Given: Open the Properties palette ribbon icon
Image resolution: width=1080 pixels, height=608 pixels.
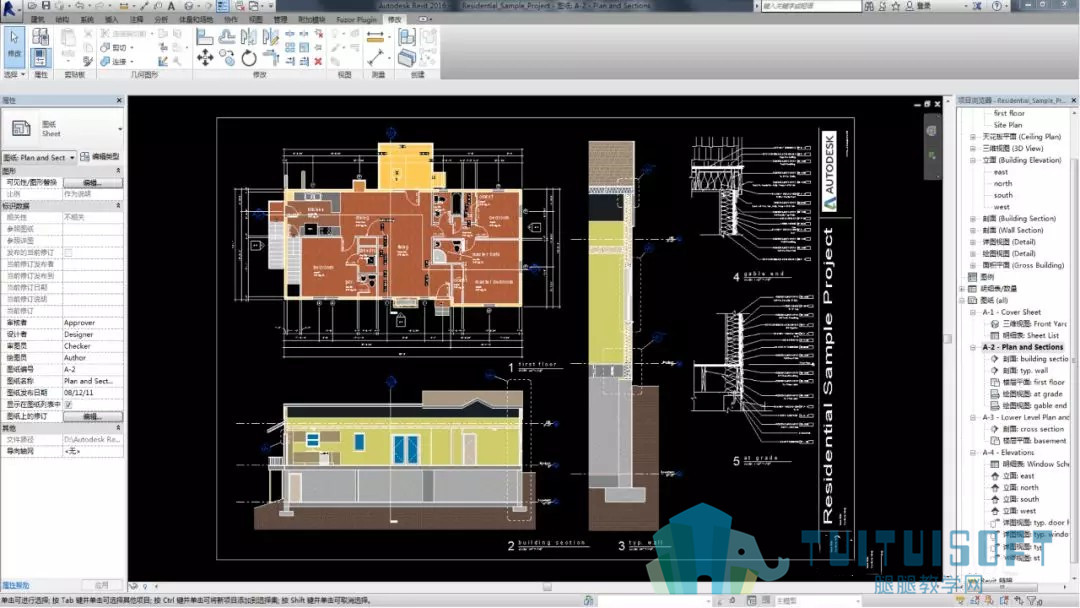Looking at the screenshot, I should pyautogui.click(x=40, y=58).
